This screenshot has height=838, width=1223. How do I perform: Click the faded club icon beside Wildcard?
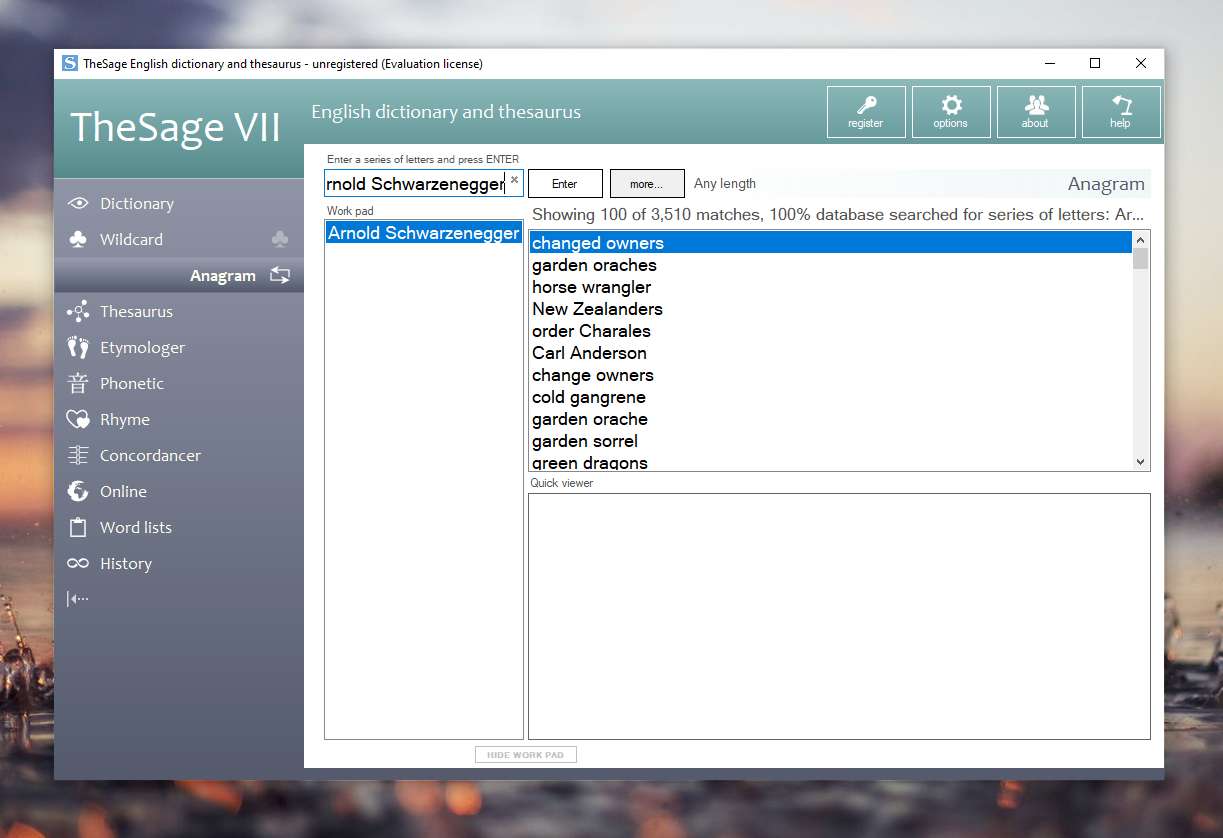[x=280, y=240]
